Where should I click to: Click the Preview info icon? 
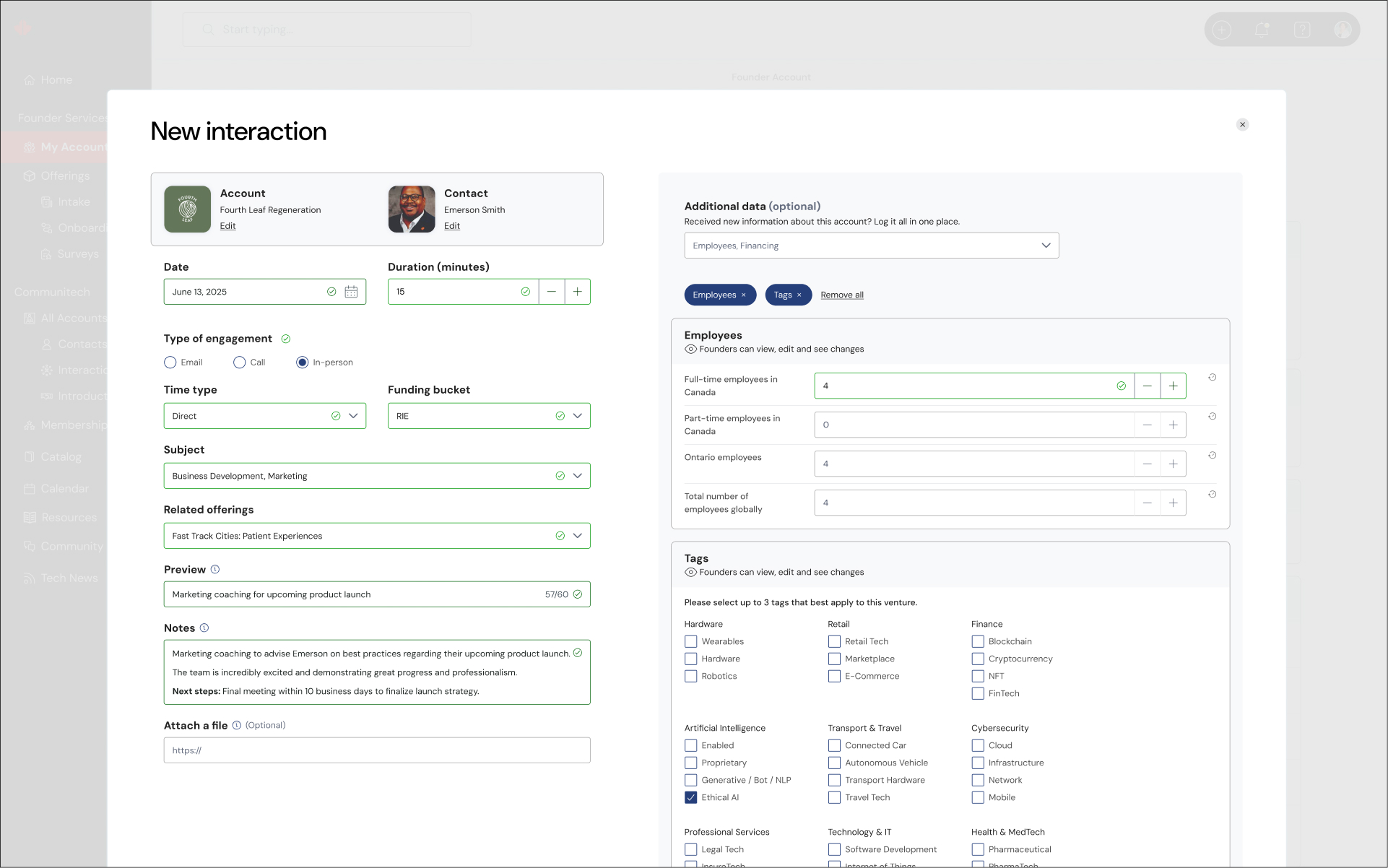pyautogui.click(x=215, y=569)
